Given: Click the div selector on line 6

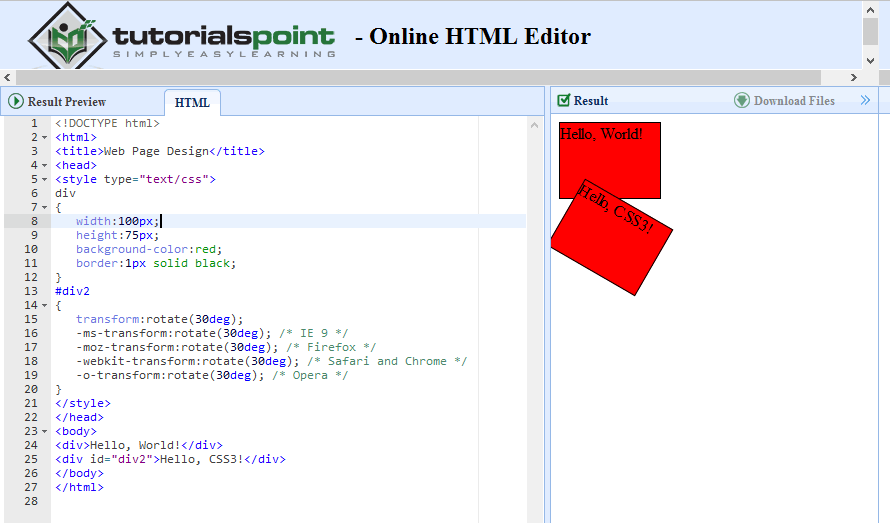Looking at the screenshot, I should click(65, 193).
